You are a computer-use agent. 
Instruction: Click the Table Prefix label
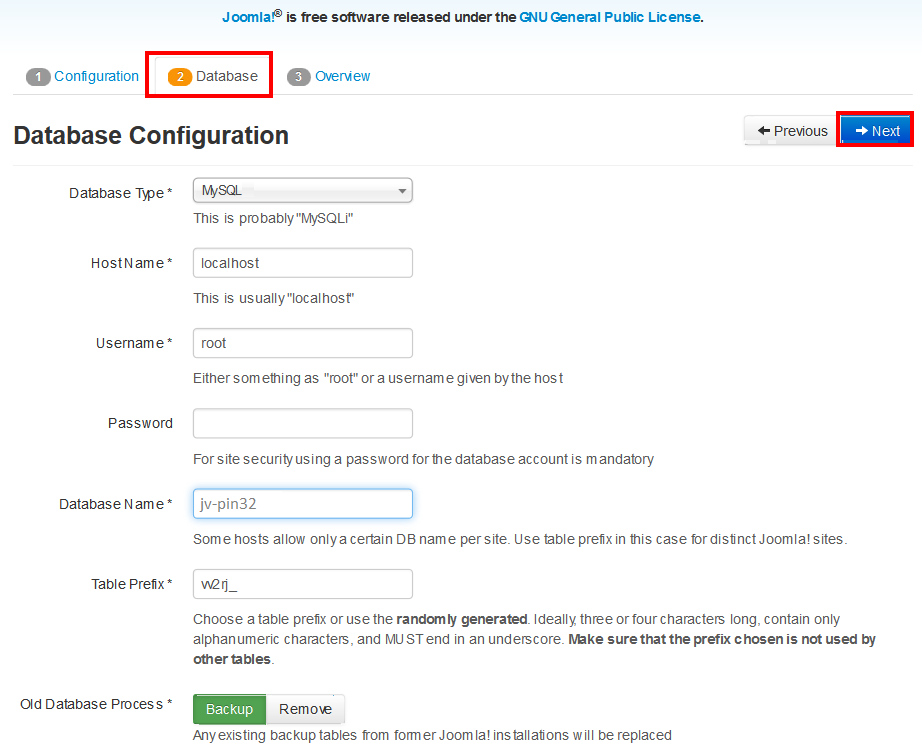pyautogui.click(x=132, y=584)
